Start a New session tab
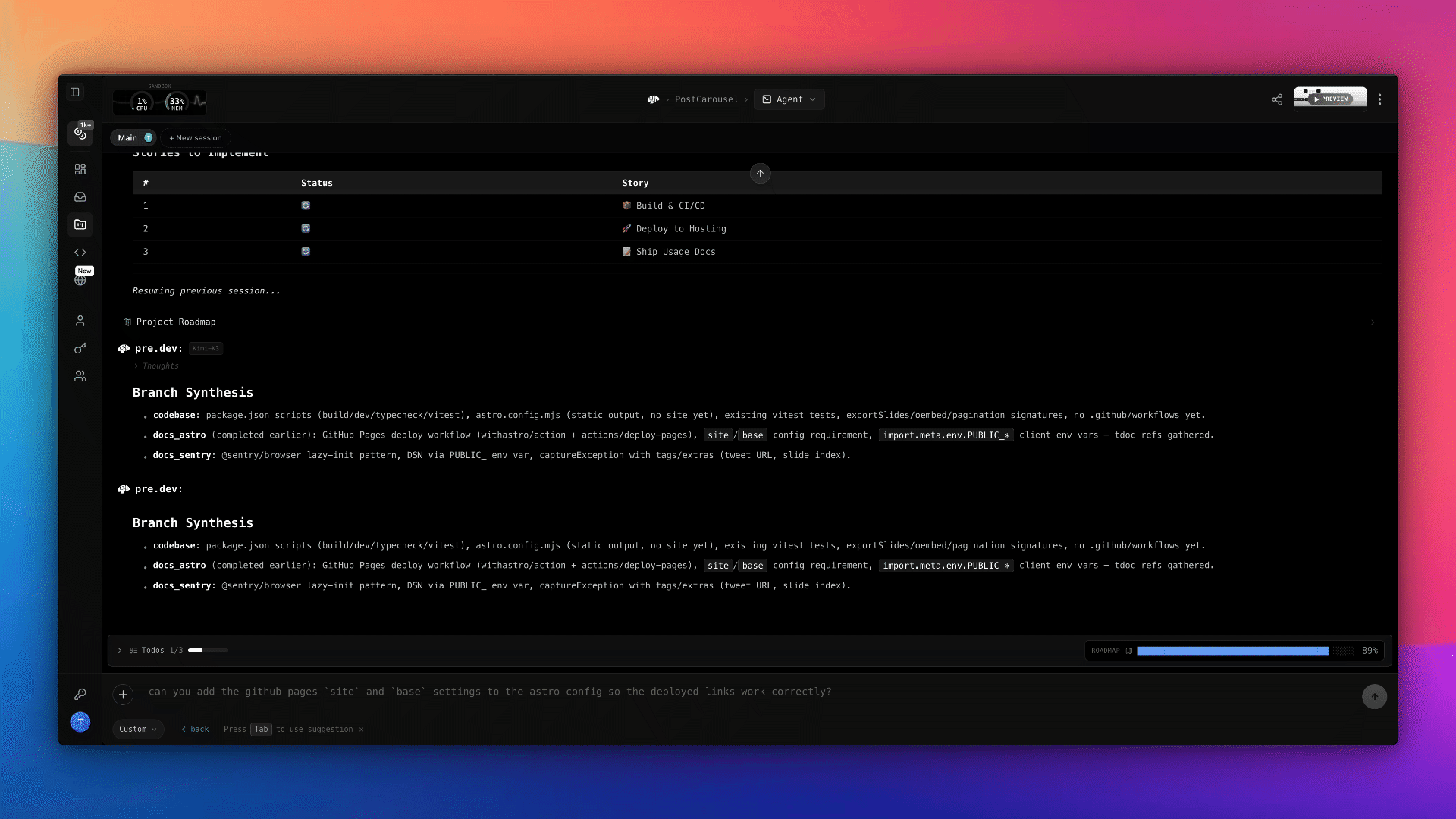1456x819 pixels. [x=196, y=138]
